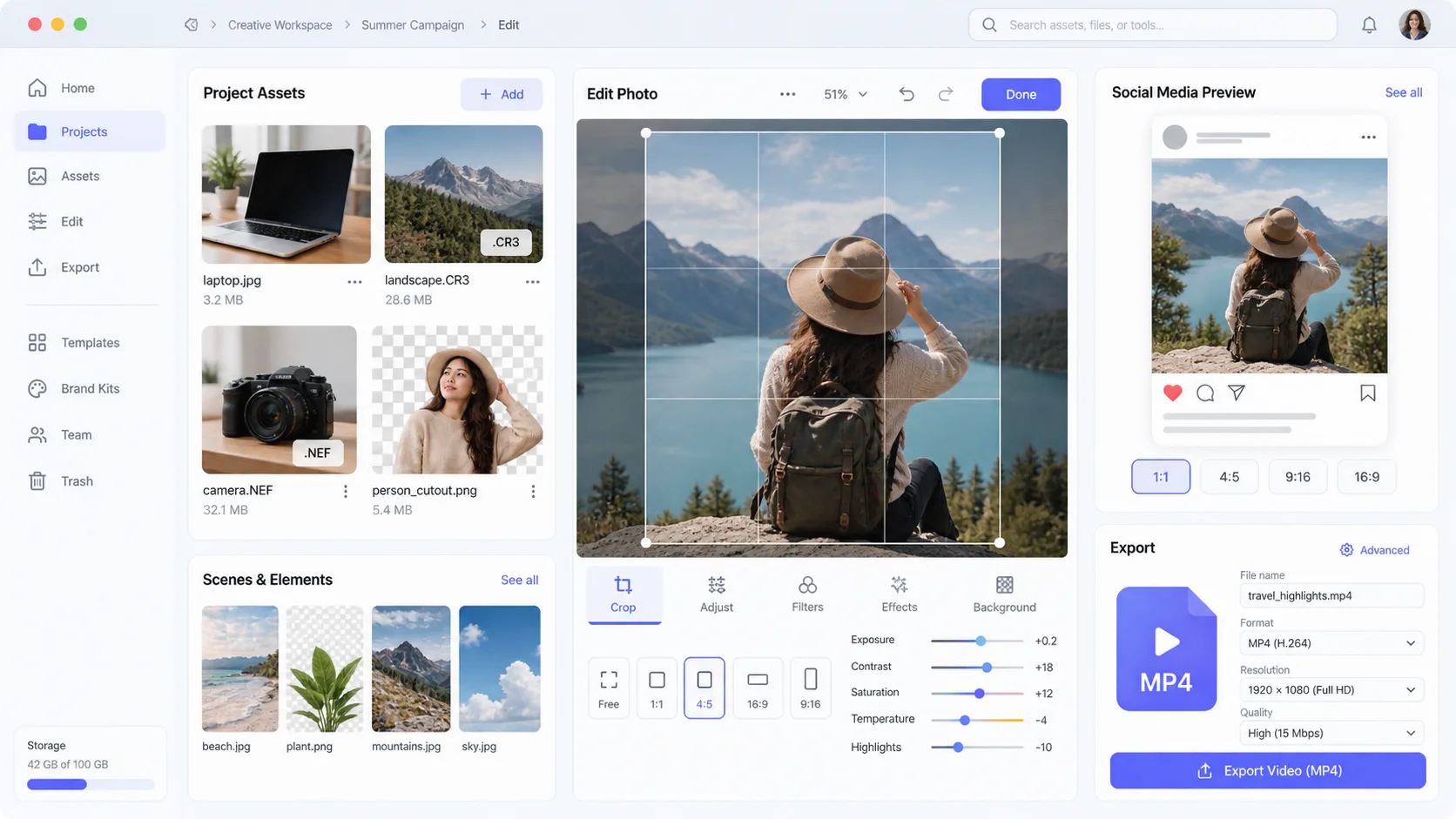Viewport: 1456px width, 819px height.
Task: Open Export in sidebar
Action: [x=90, y=267]
